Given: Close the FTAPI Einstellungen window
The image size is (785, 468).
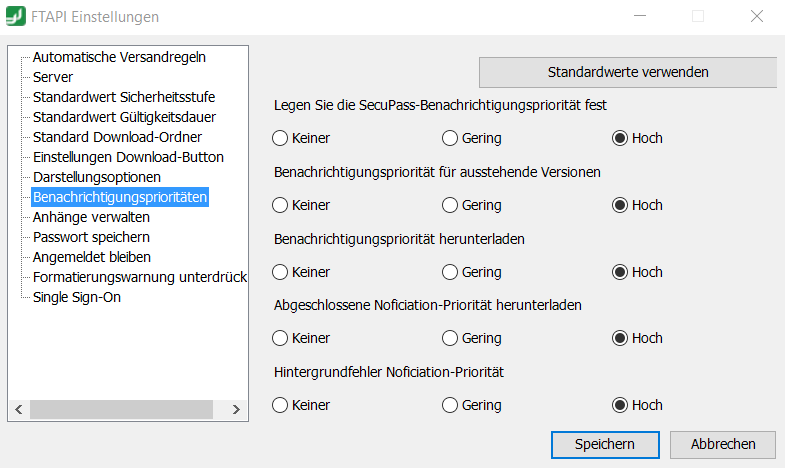Looking at the screenshot, I should [757, 16].
